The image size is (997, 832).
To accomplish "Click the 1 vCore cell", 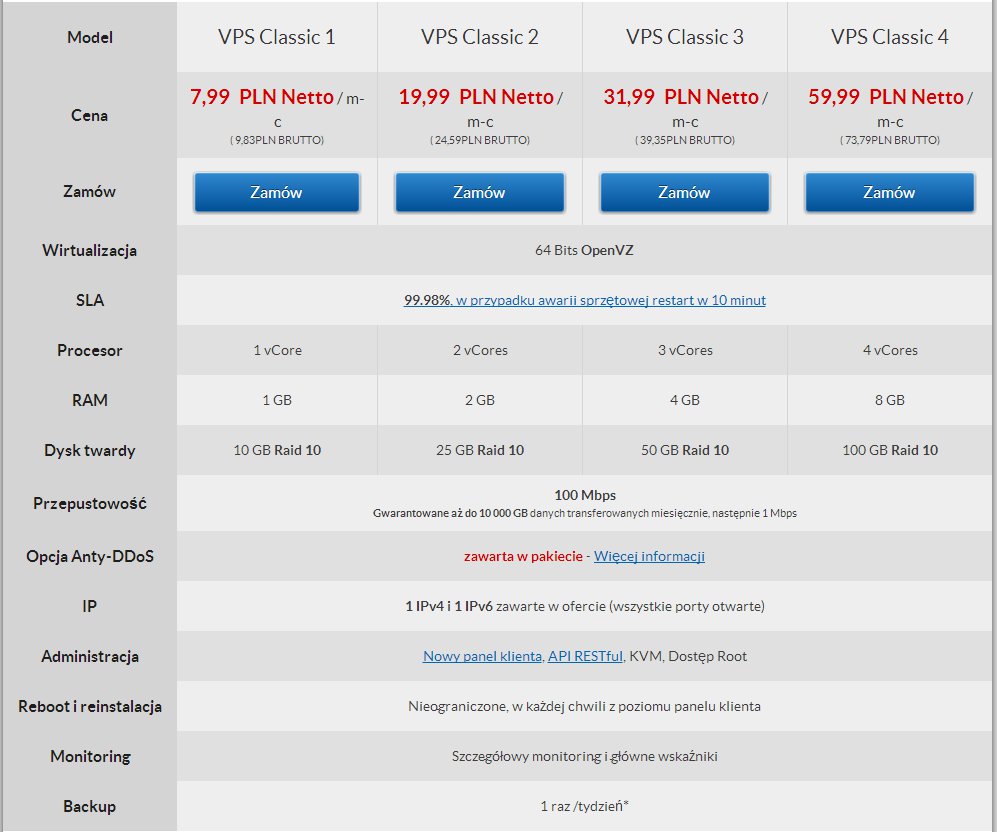I will coord(277,350).
